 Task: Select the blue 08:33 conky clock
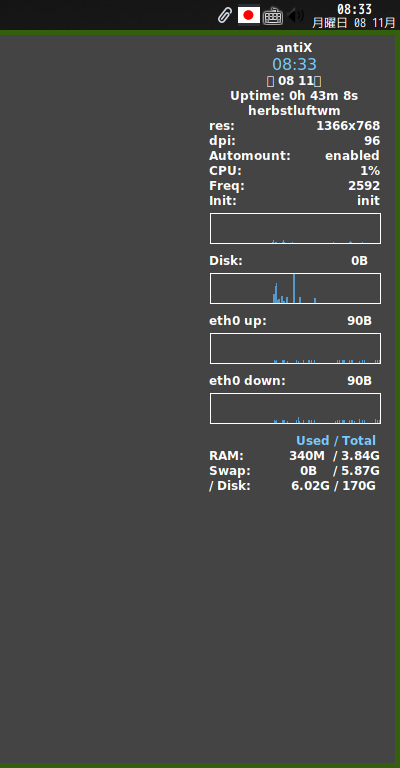point(294,64)
